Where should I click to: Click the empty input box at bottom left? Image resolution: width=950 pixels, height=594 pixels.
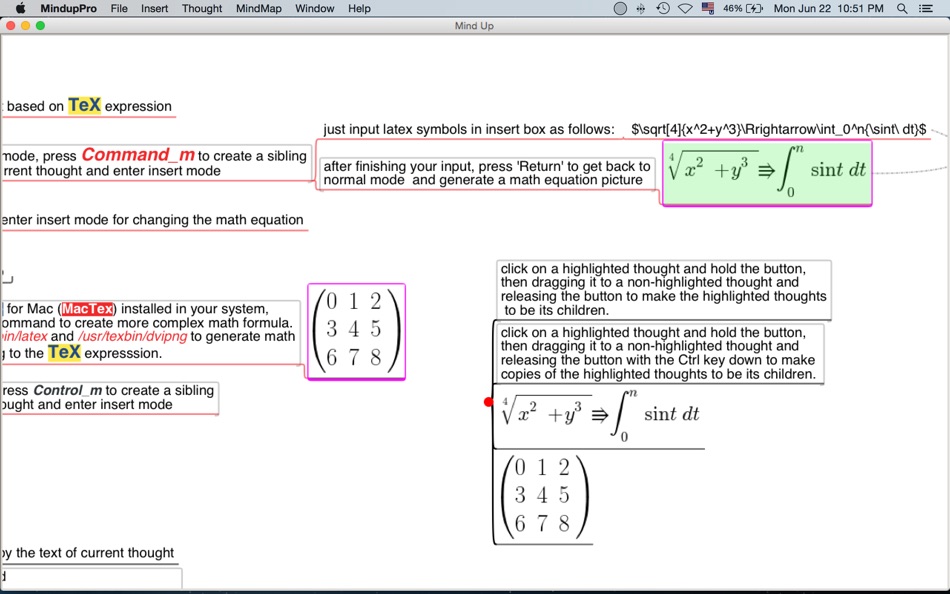(x=91, y=577)
